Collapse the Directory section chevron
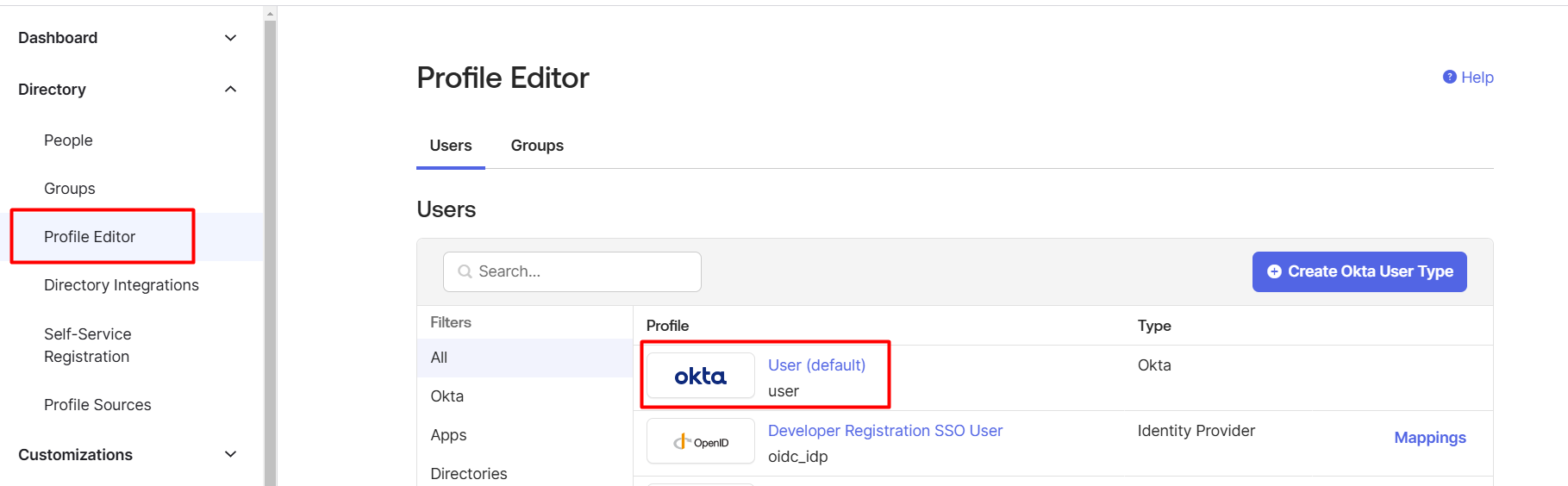This screenshot has width=1568, height=486. [x=230, y=90]
